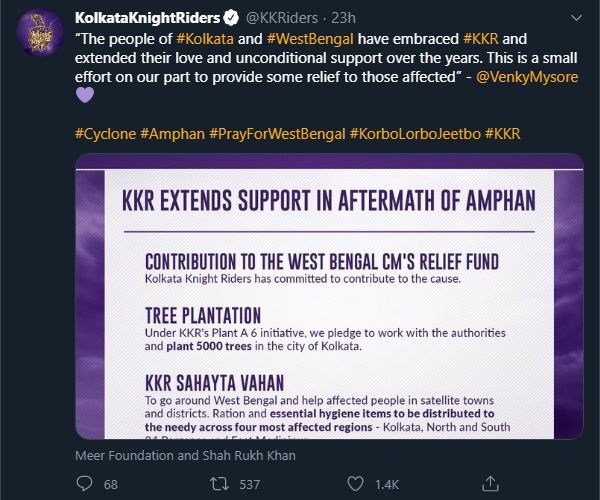Image resolution: width=600 pixels, height=500 pixels.
Task: Follow the @VenkyMysore mention link
Action: coord(527,77)
